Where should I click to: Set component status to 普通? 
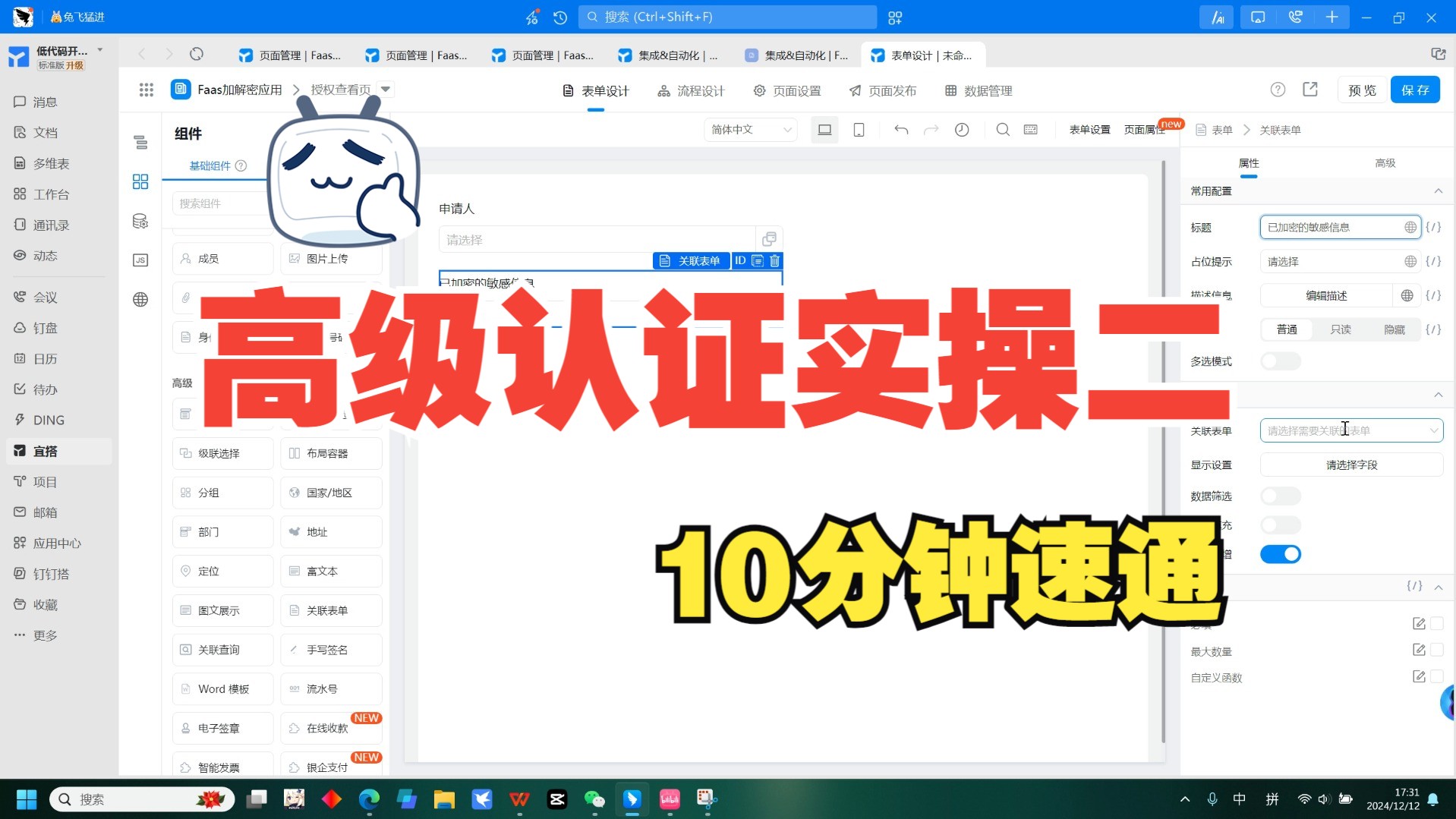pos(1287,329)
